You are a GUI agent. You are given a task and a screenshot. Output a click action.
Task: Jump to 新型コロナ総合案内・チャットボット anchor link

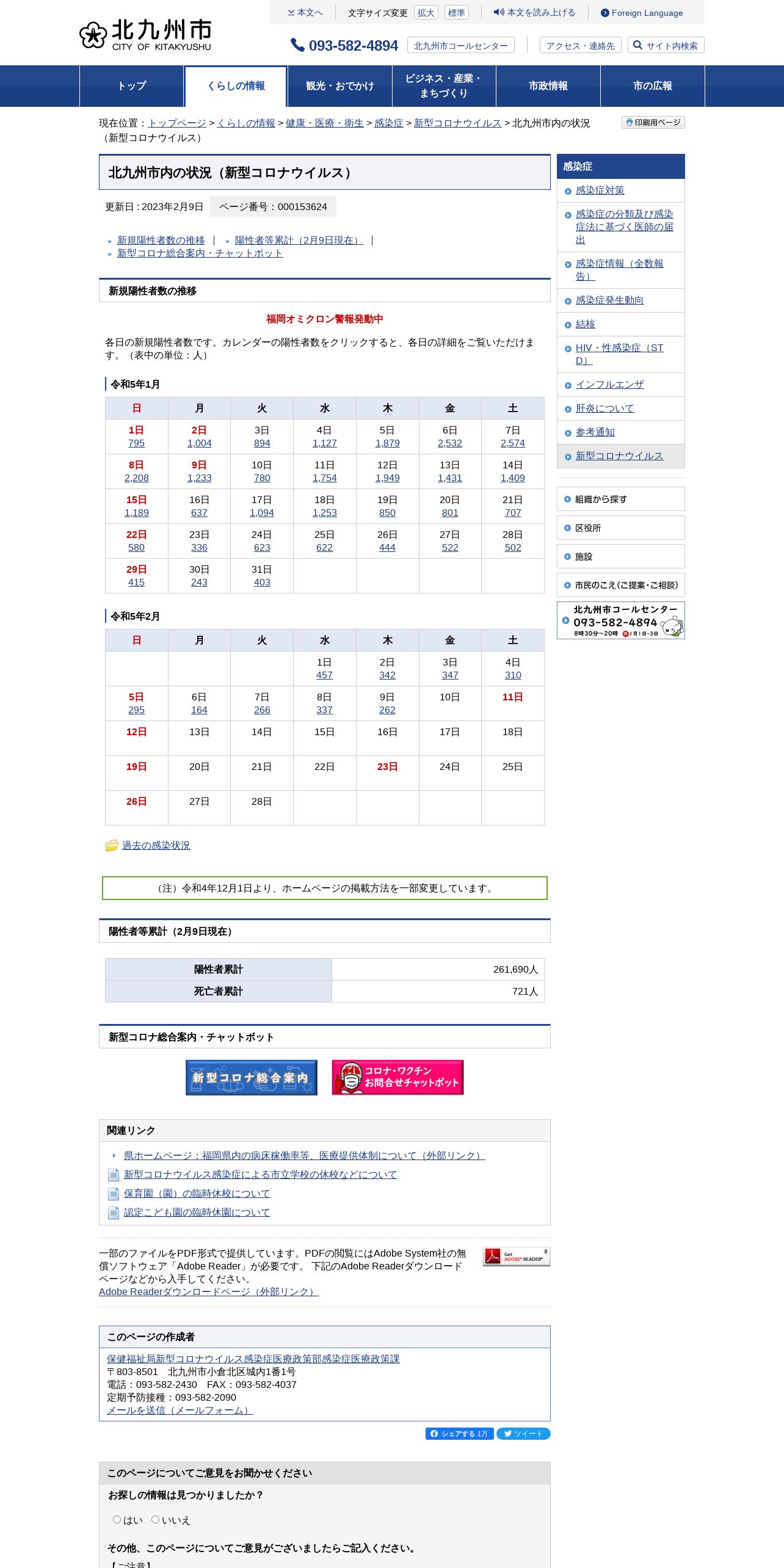tap(200, 253)
